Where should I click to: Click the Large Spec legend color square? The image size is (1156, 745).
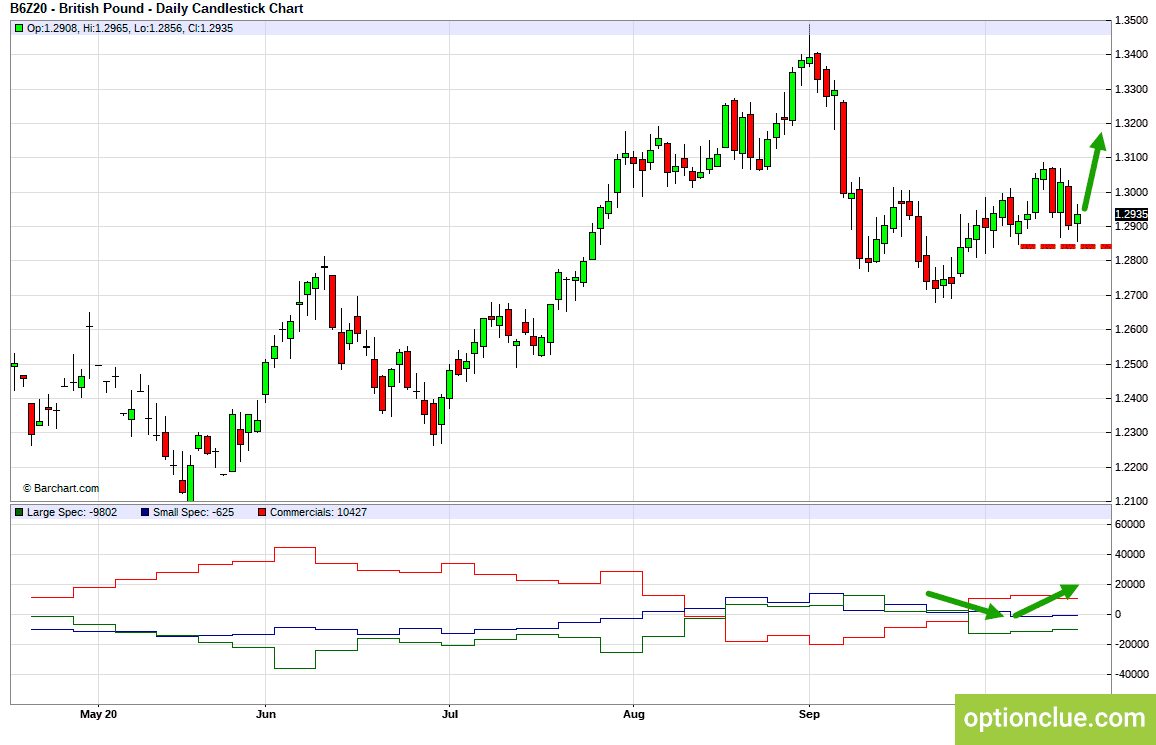pyautogui.click(x=19, y=512)
